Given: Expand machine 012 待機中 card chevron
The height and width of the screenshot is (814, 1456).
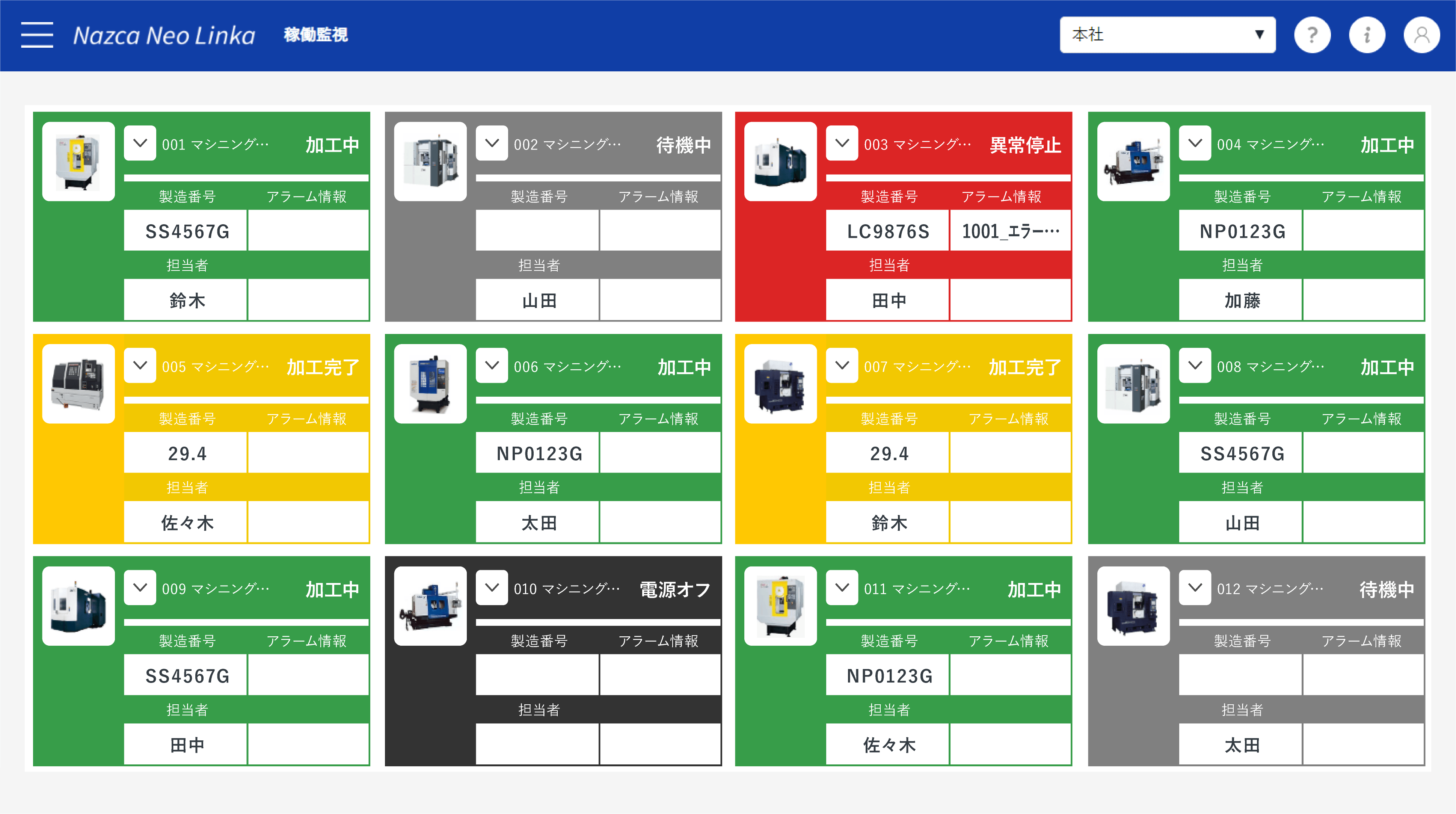Looking at the screenshot, I should pyautogui.click(x=1195, y=587).
